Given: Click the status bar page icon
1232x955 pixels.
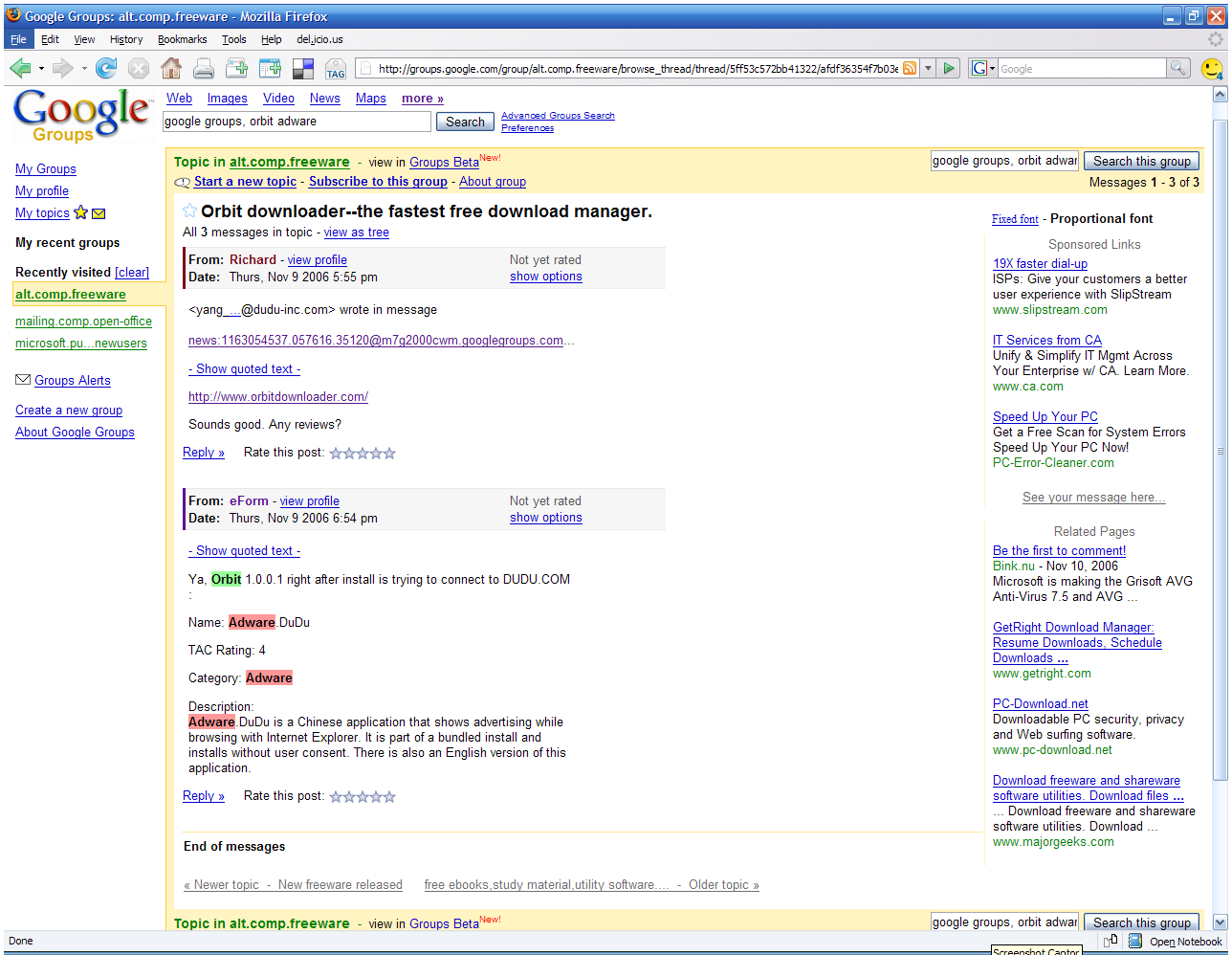Looking at the screenshot, I should click(1111, 942).
